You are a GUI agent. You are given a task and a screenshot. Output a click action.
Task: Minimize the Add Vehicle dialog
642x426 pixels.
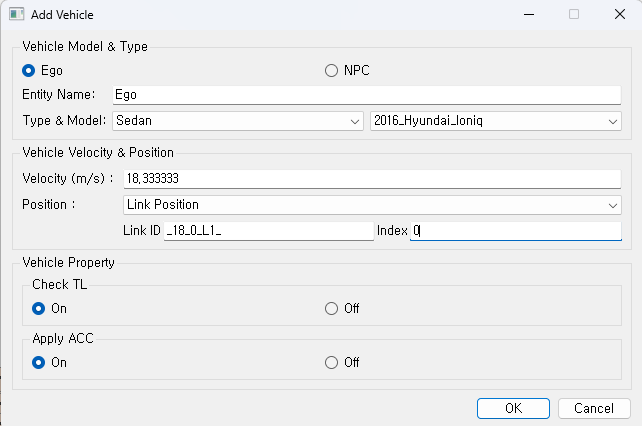pyautogui.click(x=528, y=15)
